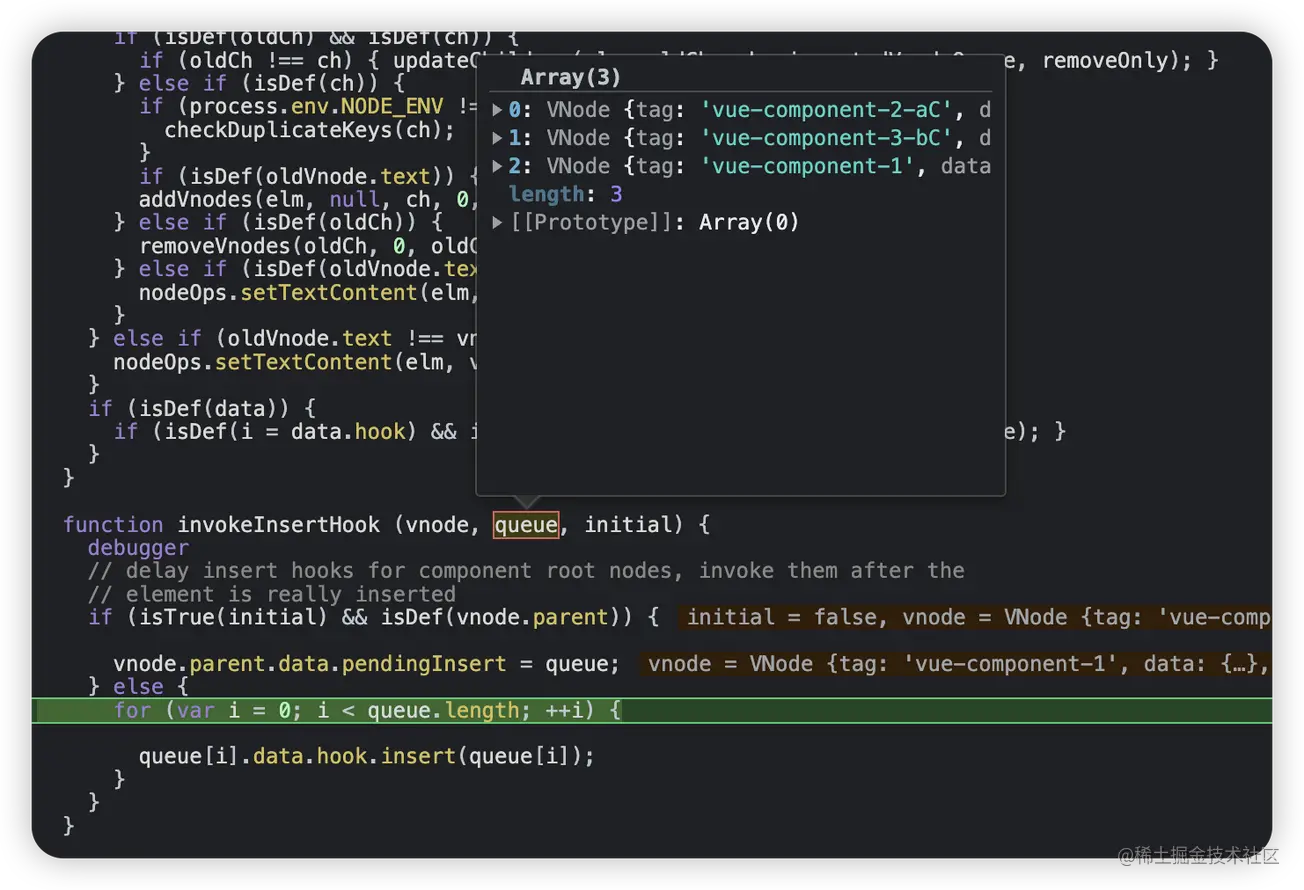This screenshot has height=890, width=1304.
Task: Click the Array(3) tooltip header
Action: (570, 77)
